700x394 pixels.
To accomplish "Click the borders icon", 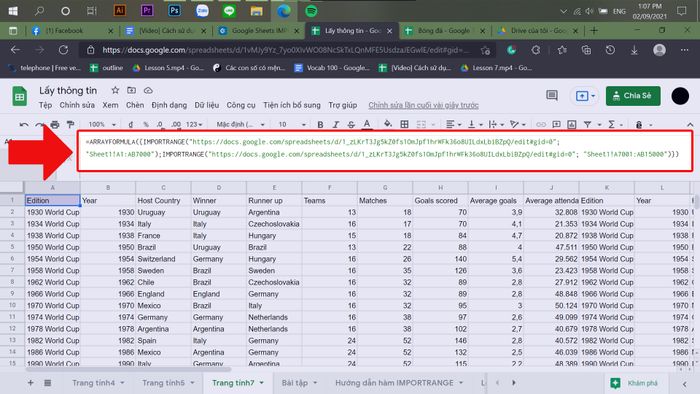I will 404,124.
